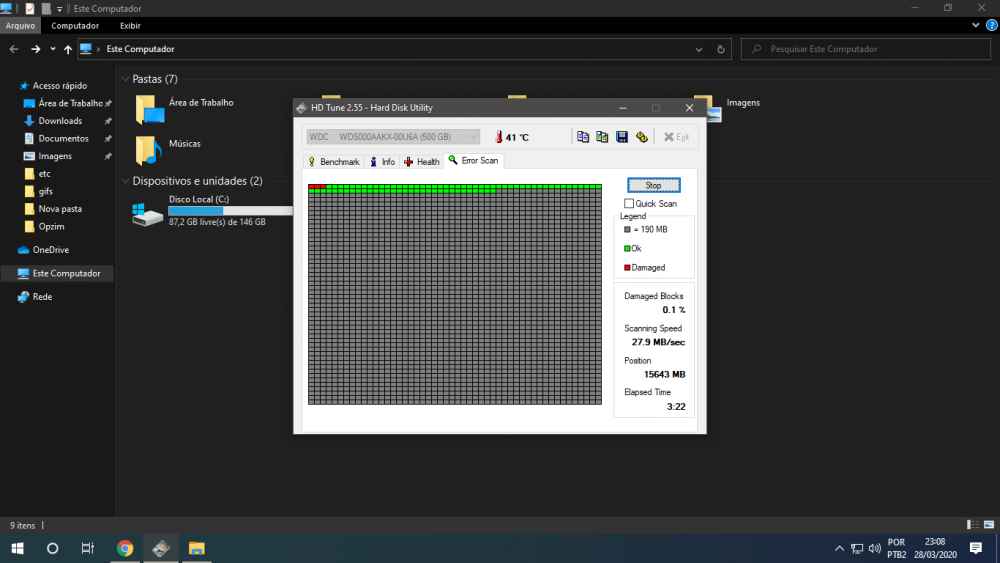This screenshot has height=563, width=1000.
Task: Click the copy text to clipboard icon in HD Tune
Action: coord(583,137)
